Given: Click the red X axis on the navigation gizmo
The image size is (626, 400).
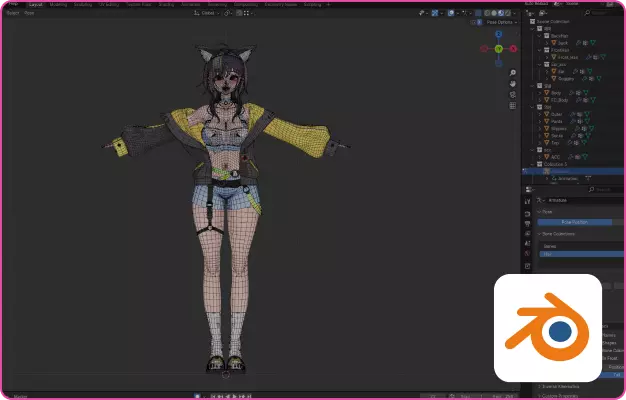Looking at the screenshot, I should 513,49.
